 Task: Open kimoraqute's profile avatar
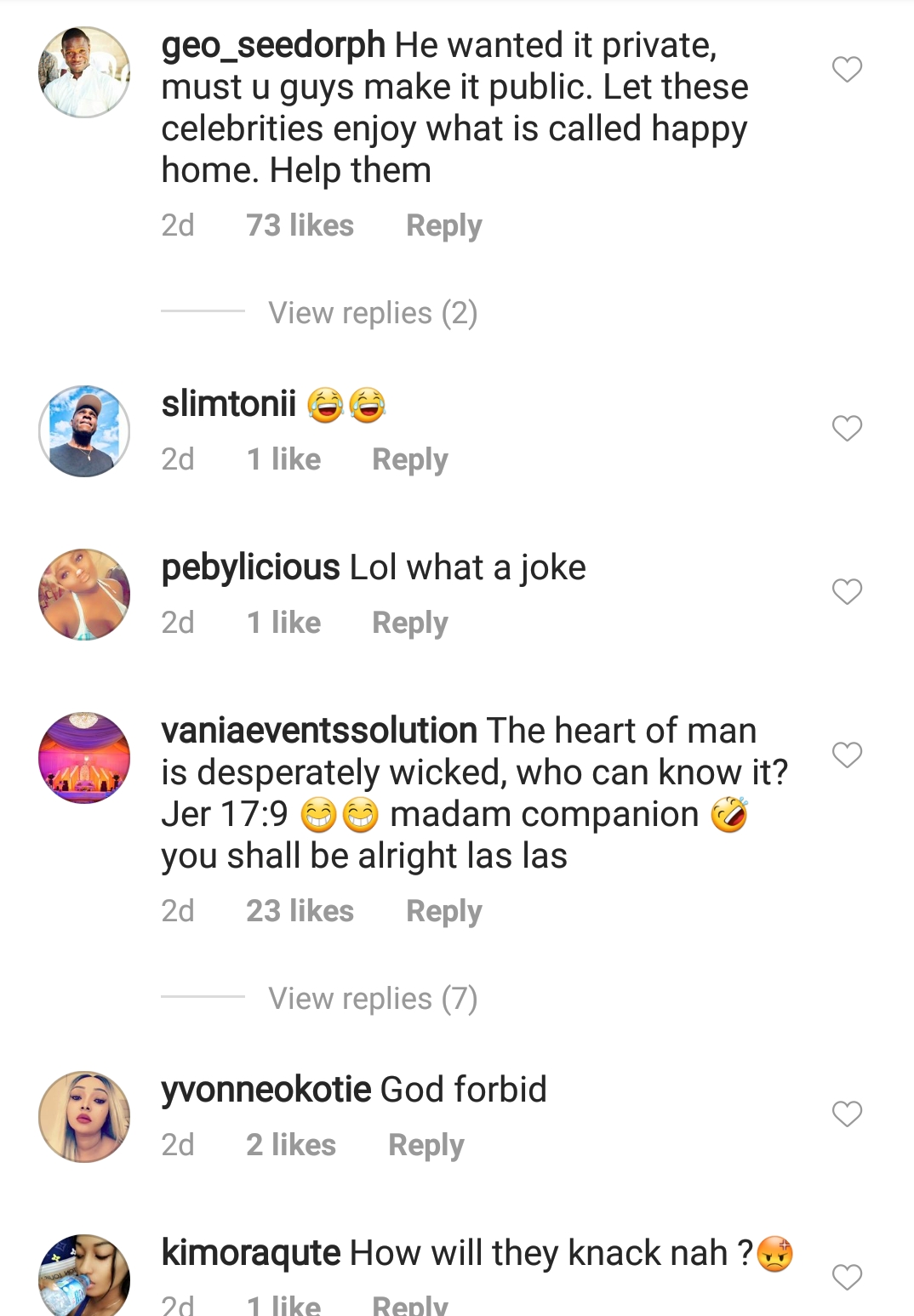pyautogui.click(x=84, y=1276)
